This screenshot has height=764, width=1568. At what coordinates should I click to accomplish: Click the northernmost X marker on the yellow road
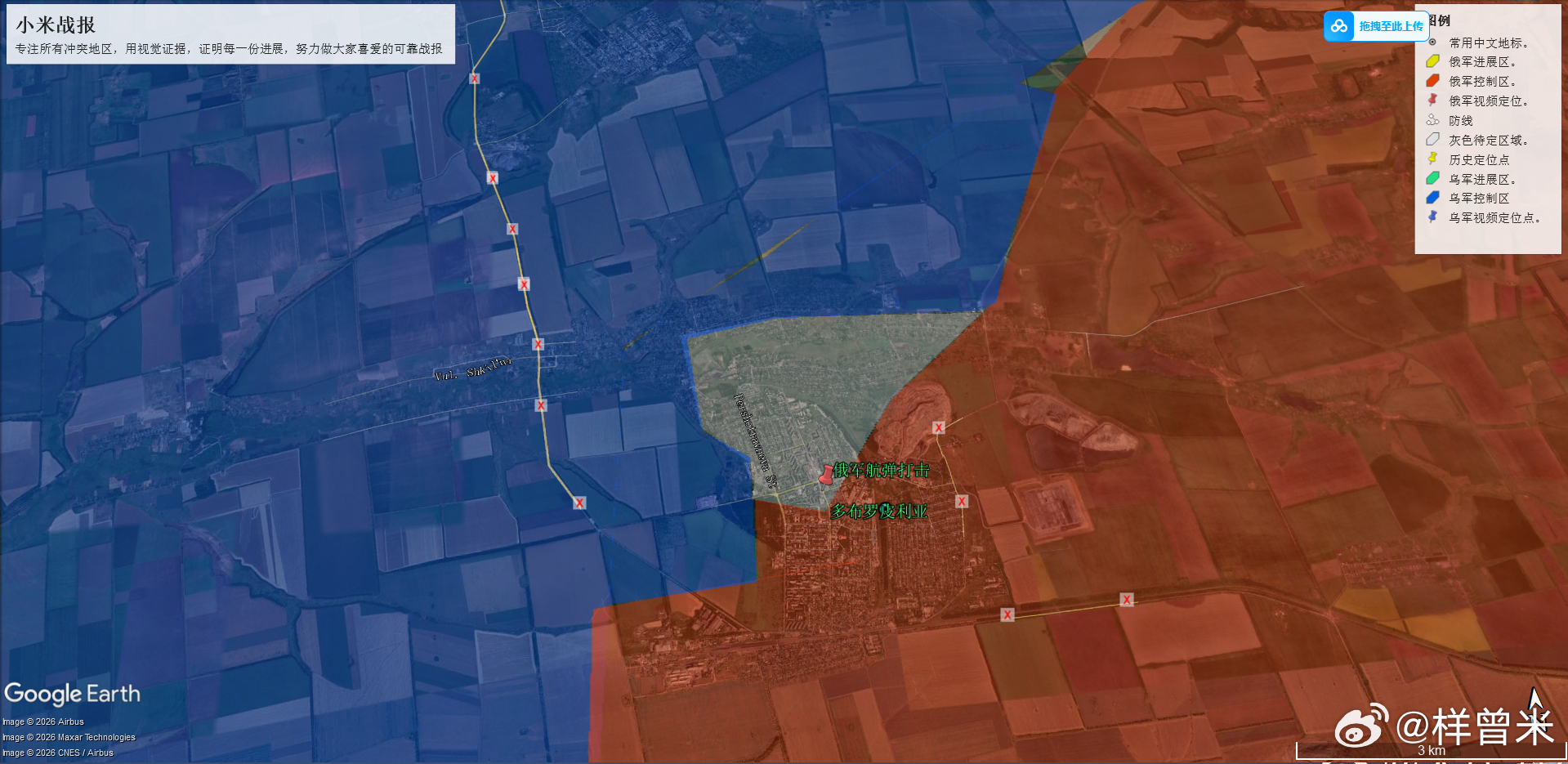point(475,78)
